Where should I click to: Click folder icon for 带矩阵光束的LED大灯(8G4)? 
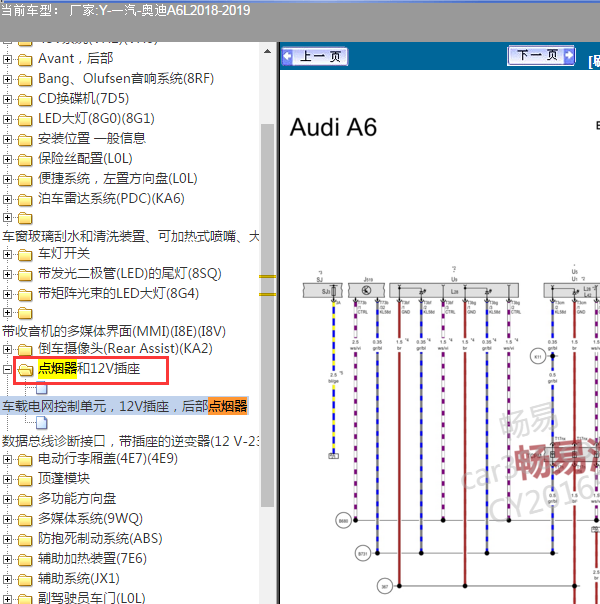[25, 295]
